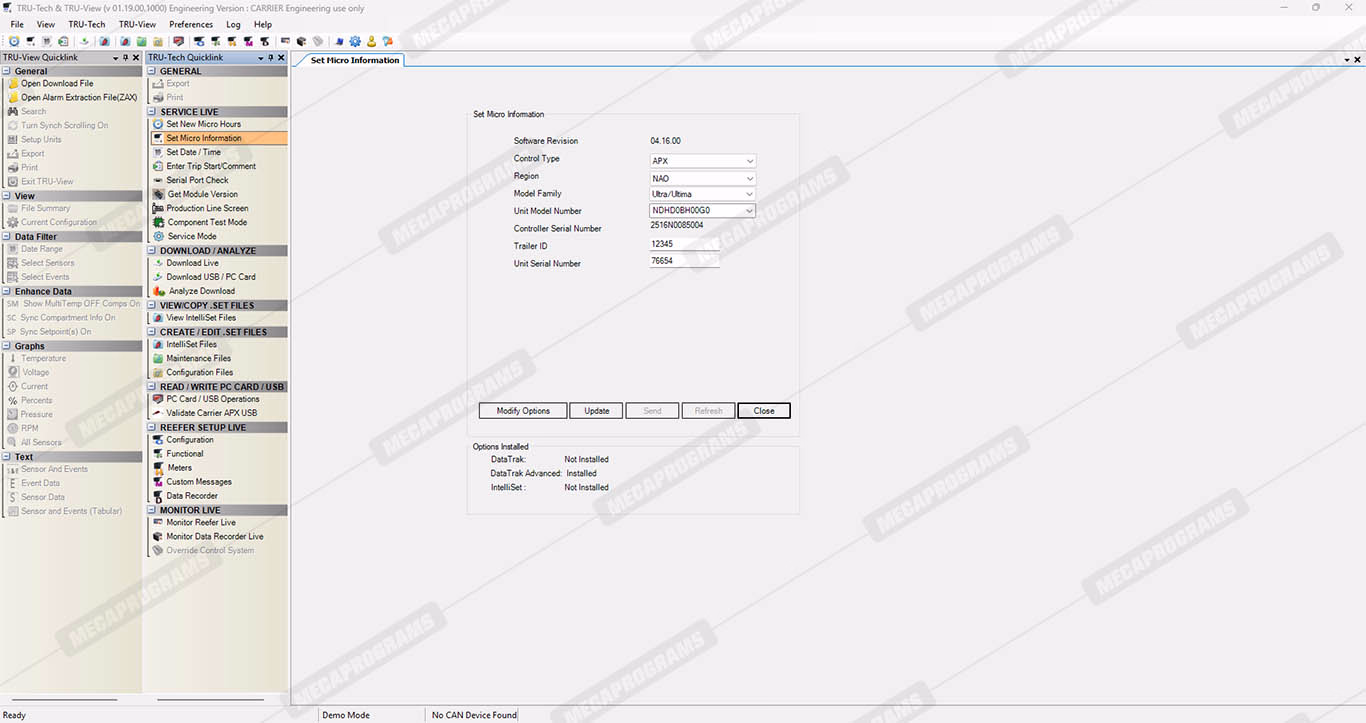Click the Set New Micro Hours clock icon

point(158,124)
